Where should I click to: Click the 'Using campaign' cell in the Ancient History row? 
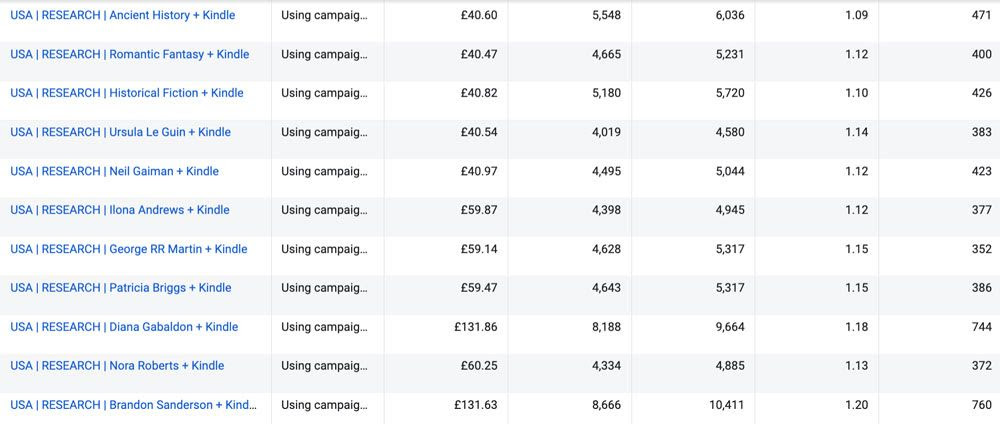(324, 15)
